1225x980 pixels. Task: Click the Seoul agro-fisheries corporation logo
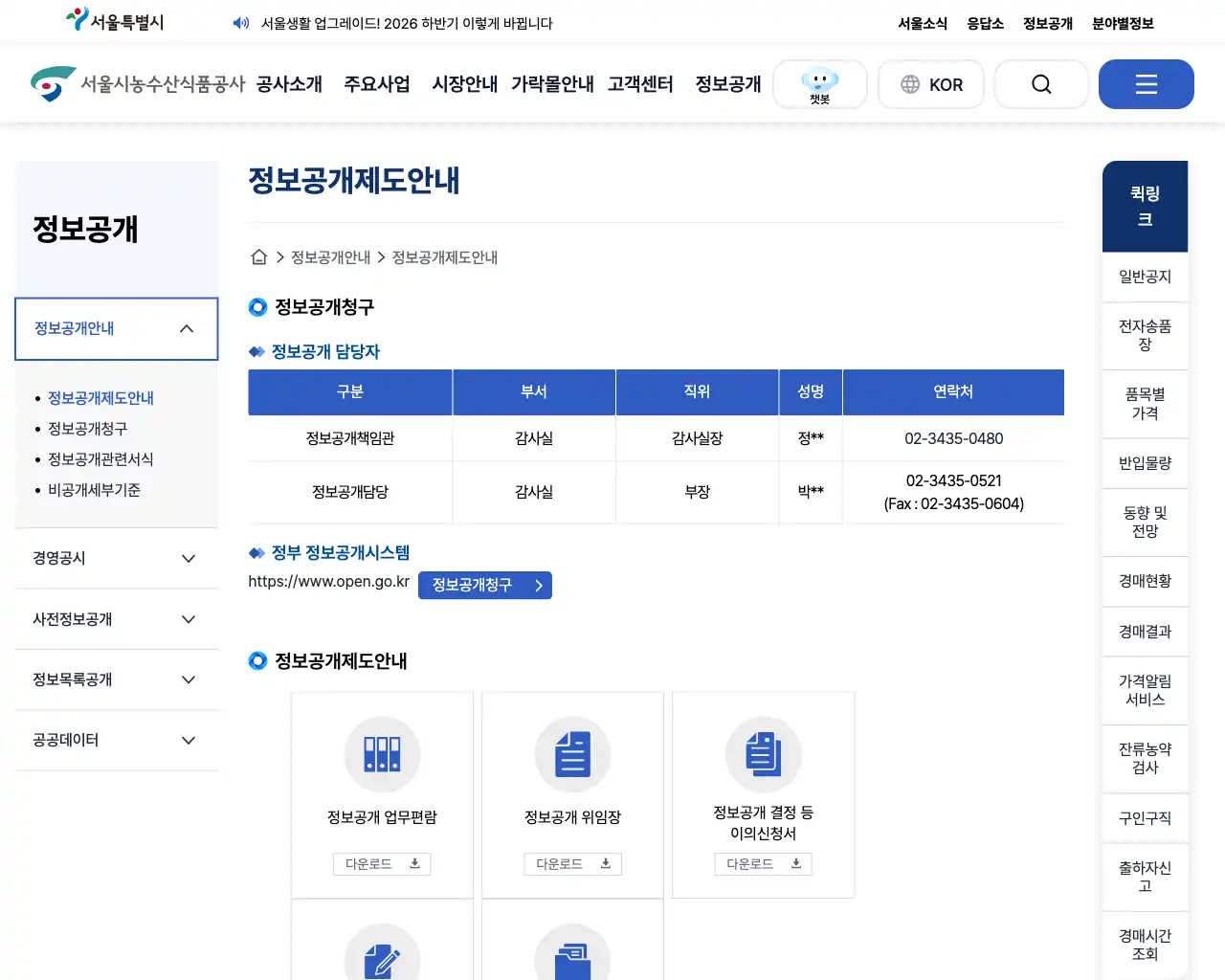click(138, 84)
